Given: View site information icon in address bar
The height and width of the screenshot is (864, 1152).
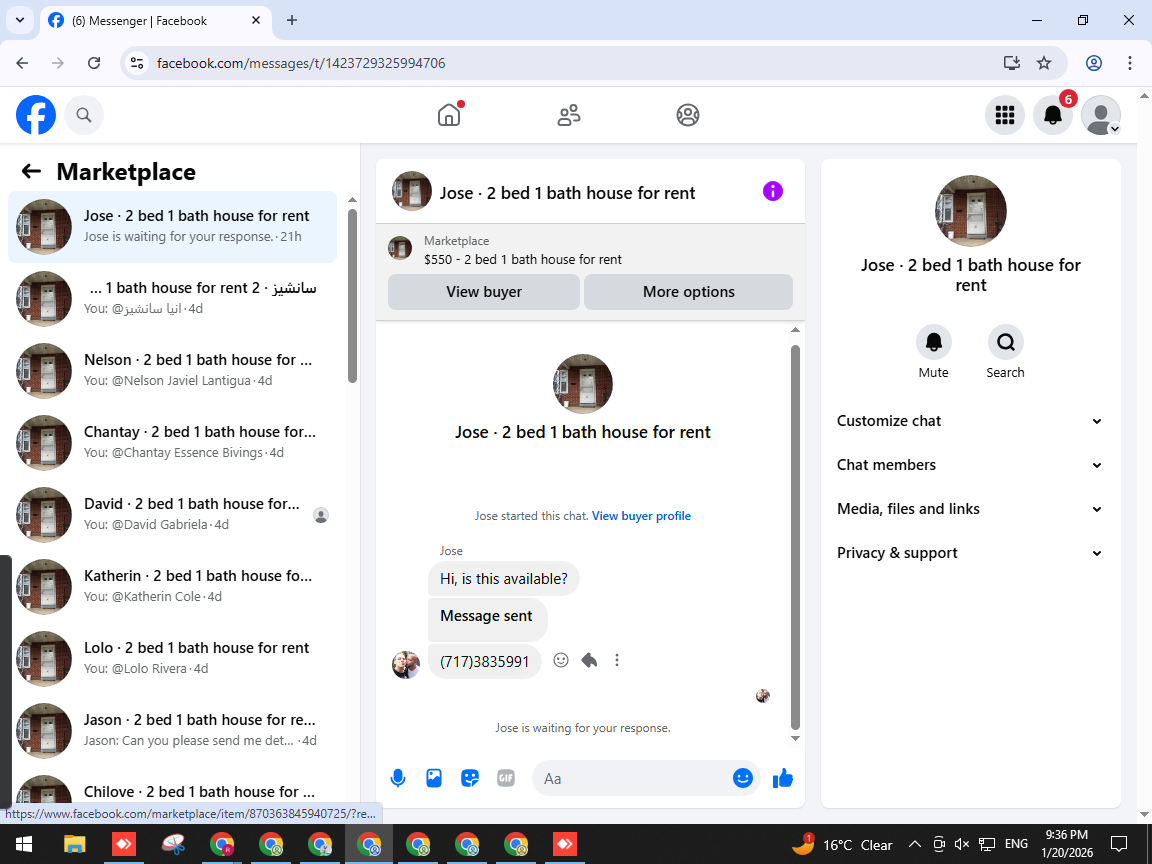Looking at the screenshot, I should click(137, 63).
